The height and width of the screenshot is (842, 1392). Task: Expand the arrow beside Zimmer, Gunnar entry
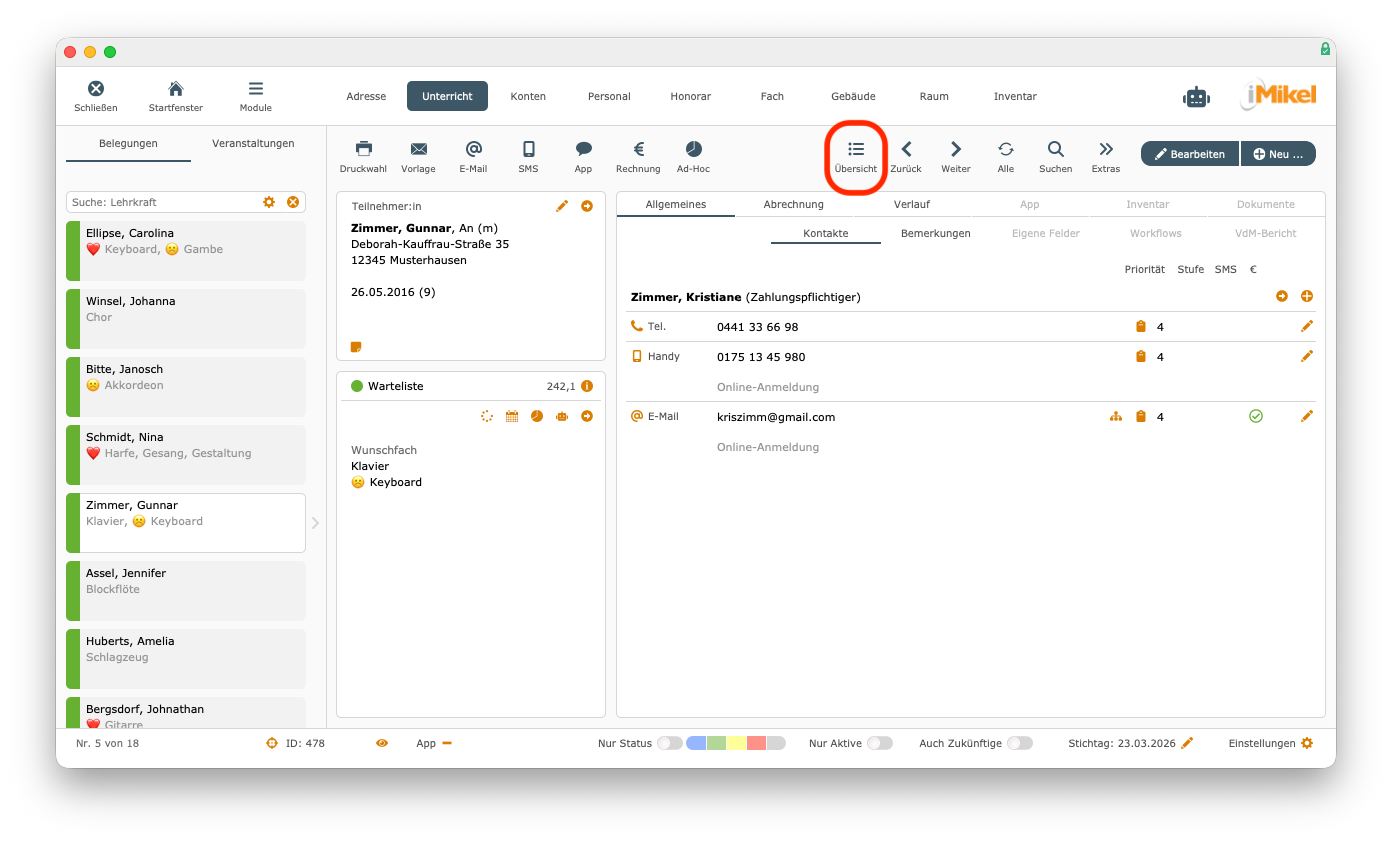(x=315, y=522)
